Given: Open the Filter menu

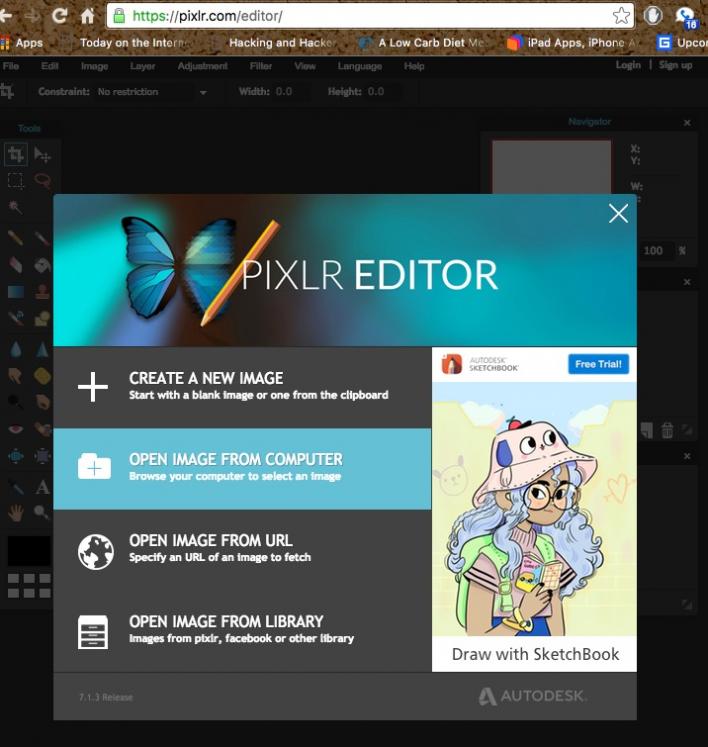Looking at the screenshot, I should (x=261, y=66).
